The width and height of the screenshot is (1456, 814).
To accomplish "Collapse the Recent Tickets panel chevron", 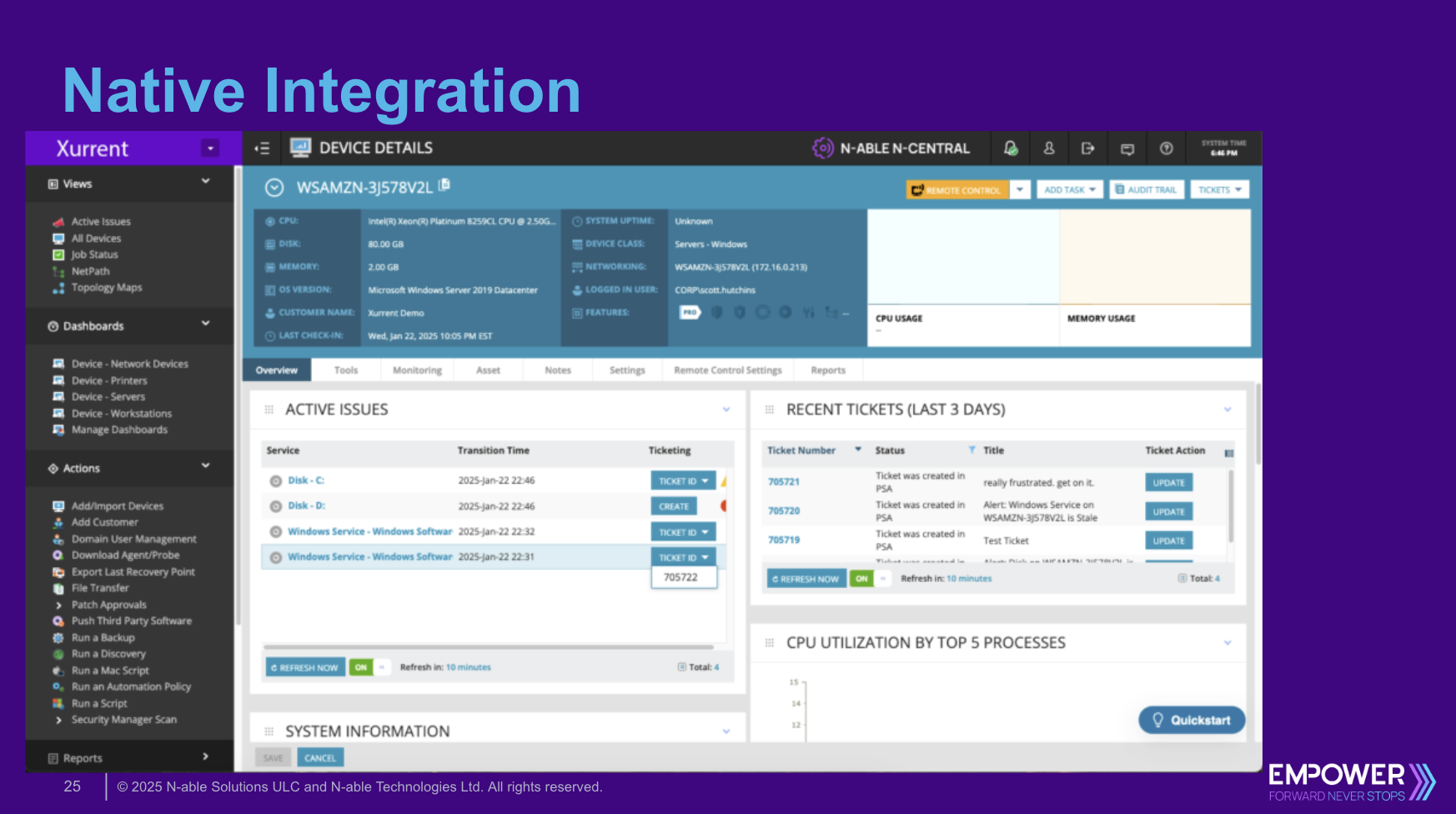I will click(x=1228, y=410).
